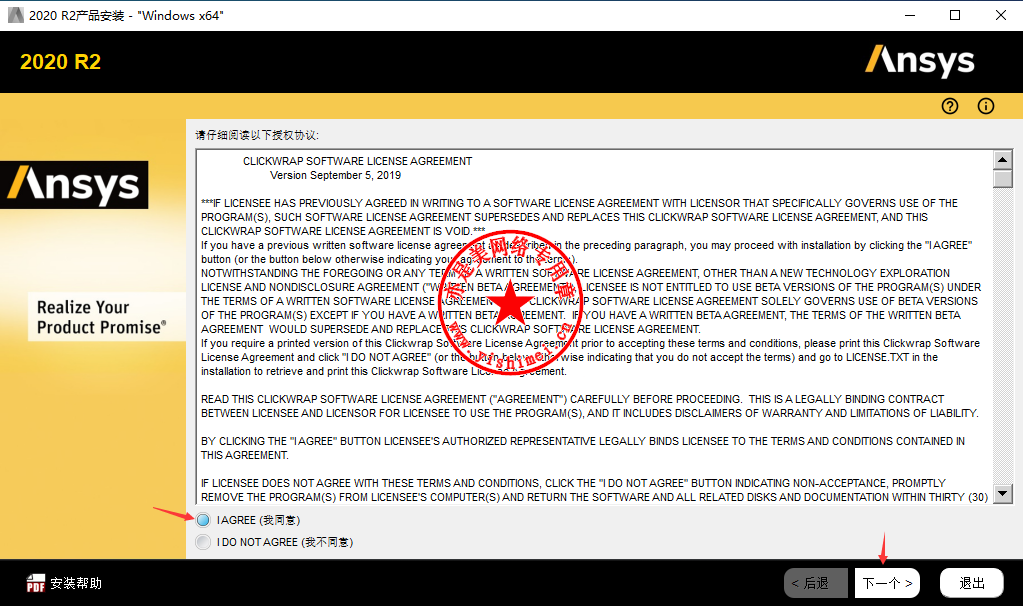This screenshot has height=606, width=1023.
Task: Click the Ansys logo in the header
Action: 920,61
